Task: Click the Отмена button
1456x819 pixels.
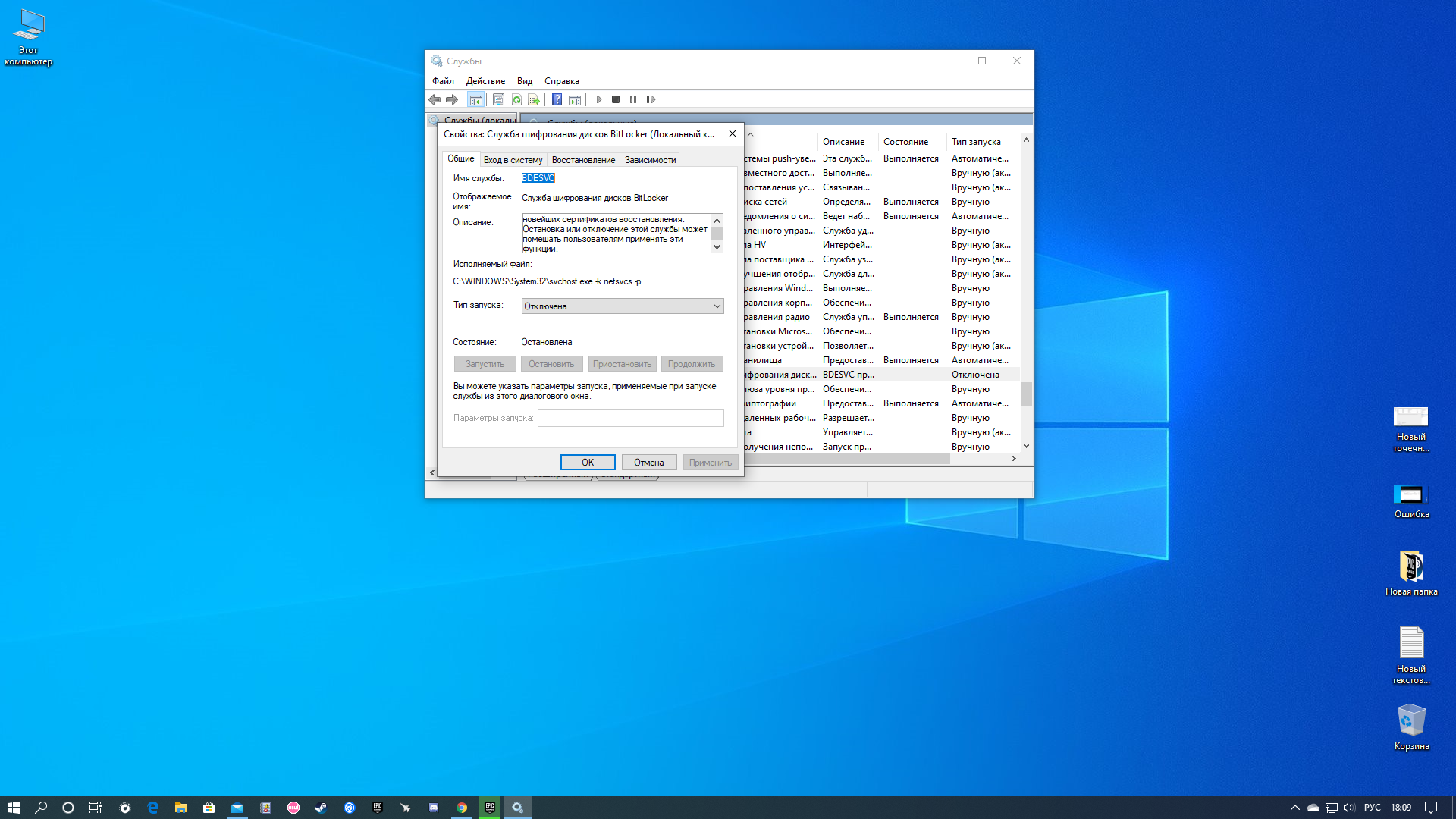Action: [x=649, y=463]
